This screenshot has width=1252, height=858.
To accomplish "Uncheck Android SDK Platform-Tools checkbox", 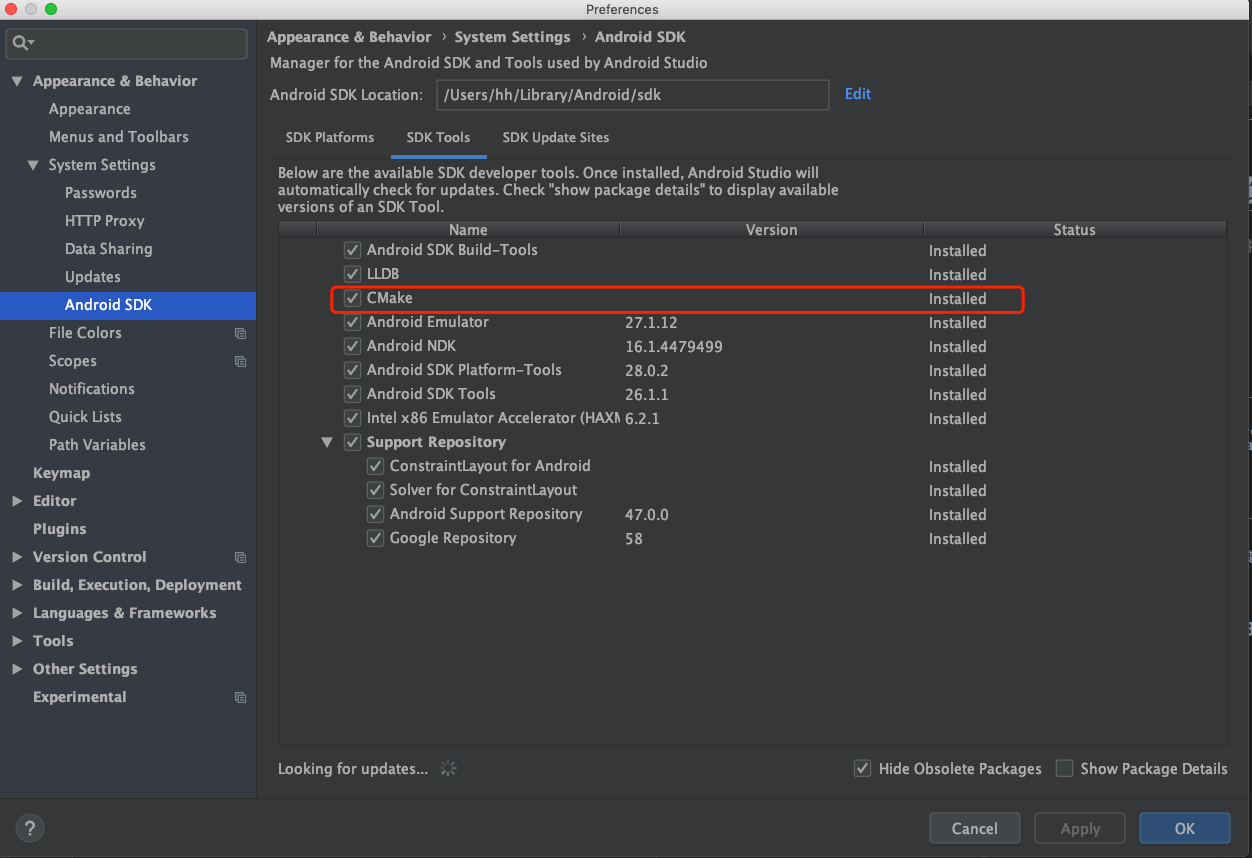I will tap(352, 370).
